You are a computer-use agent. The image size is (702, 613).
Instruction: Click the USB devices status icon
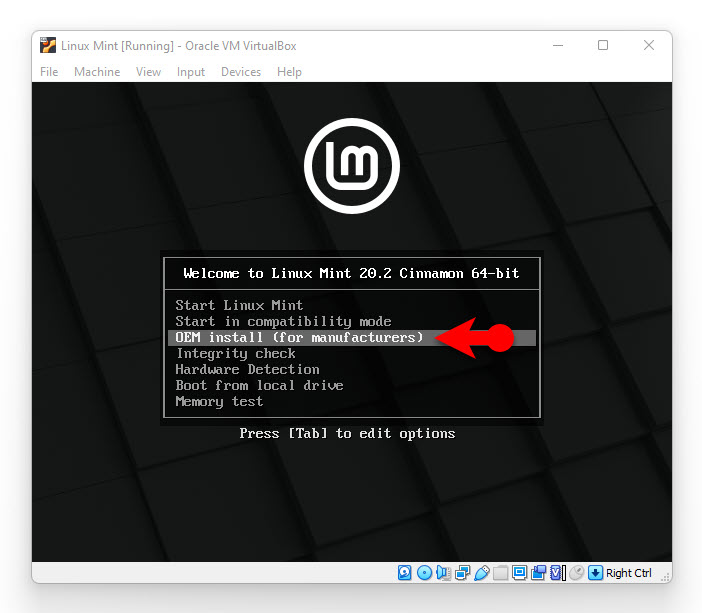click(x=482, y=573)
